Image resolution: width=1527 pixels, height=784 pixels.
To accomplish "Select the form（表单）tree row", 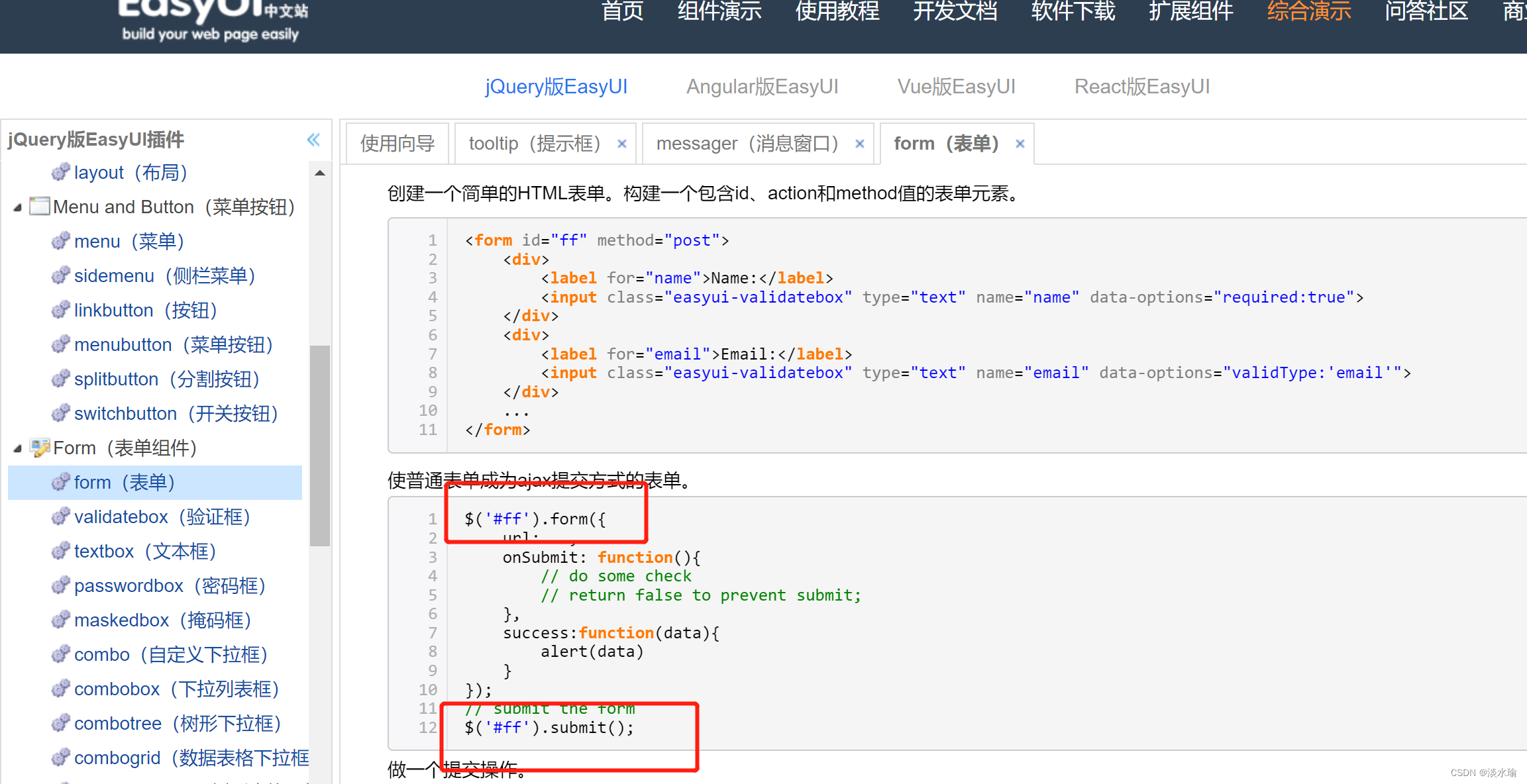I will point(155,482).
